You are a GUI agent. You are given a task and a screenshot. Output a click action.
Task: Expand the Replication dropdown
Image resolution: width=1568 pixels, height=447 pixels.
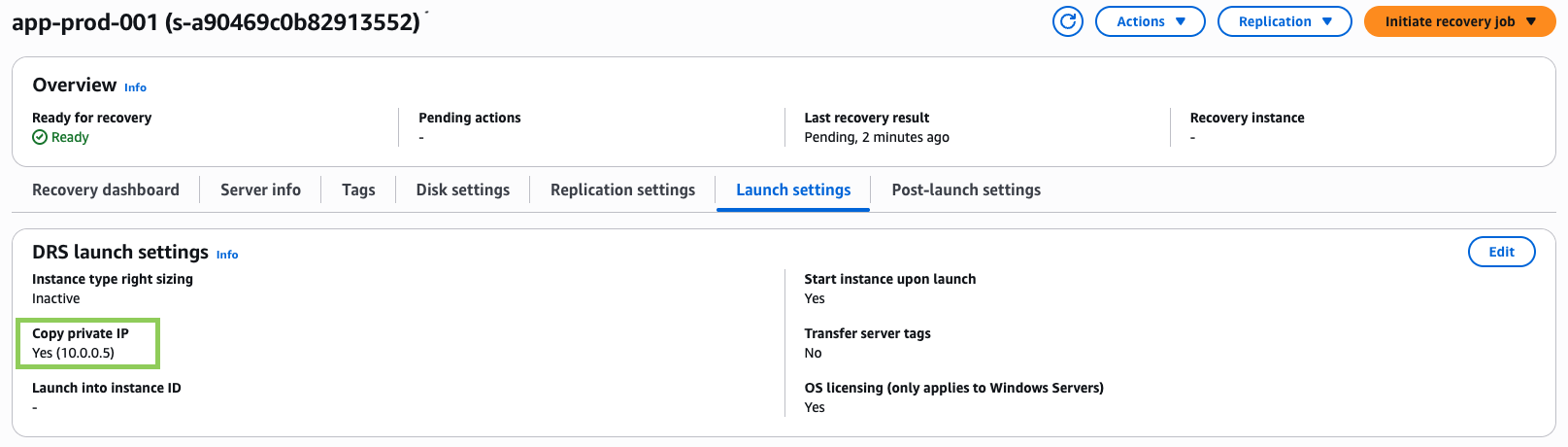[1284, 21]
